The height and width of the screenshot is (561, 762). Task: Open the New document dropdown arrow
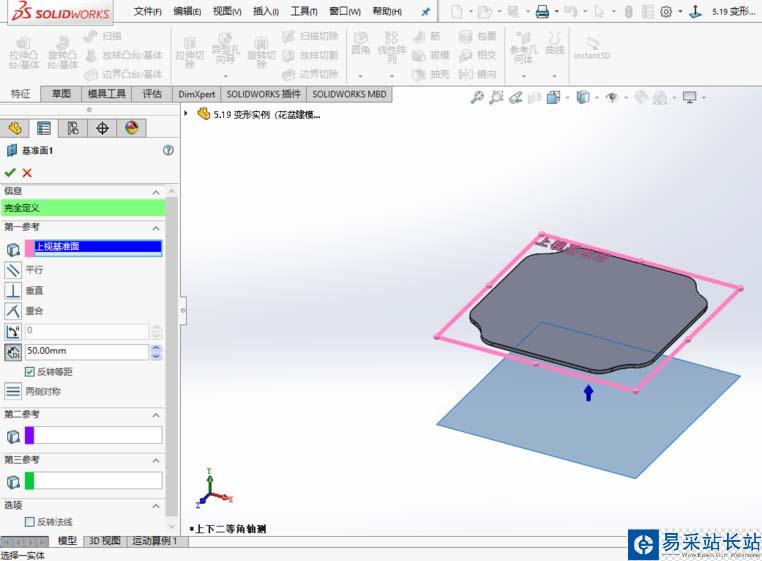point(470,12)
